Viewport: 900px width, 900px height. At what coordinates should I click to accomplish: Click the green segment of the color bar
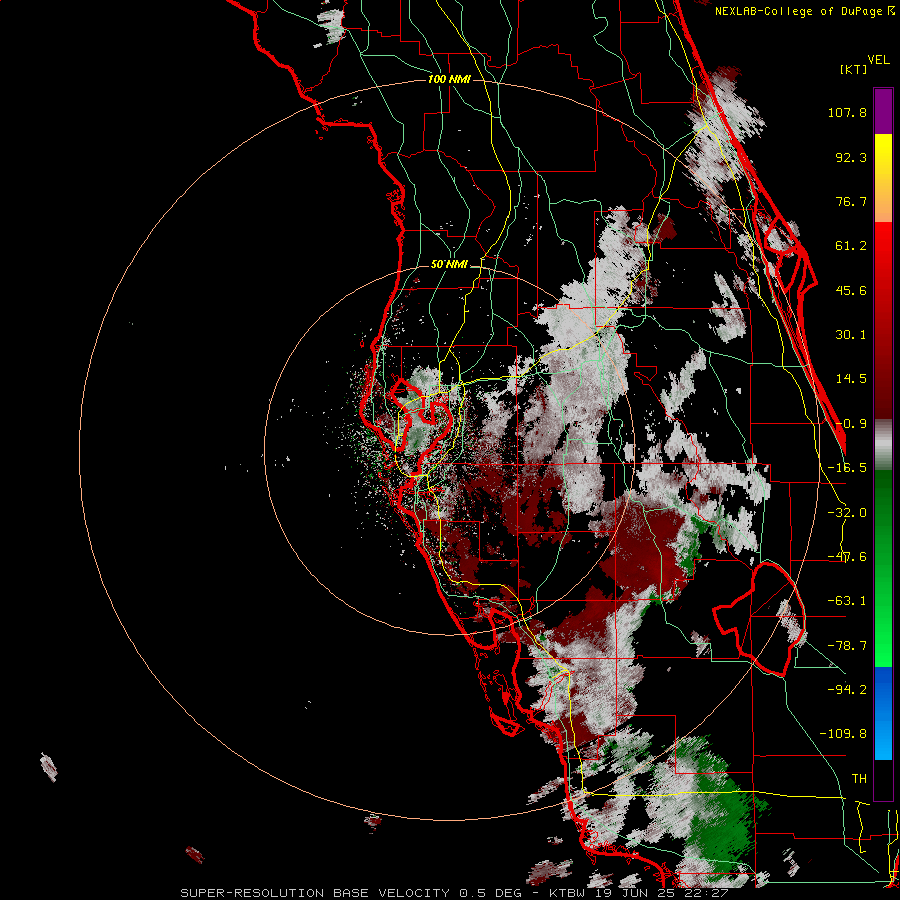coord(883,568)
